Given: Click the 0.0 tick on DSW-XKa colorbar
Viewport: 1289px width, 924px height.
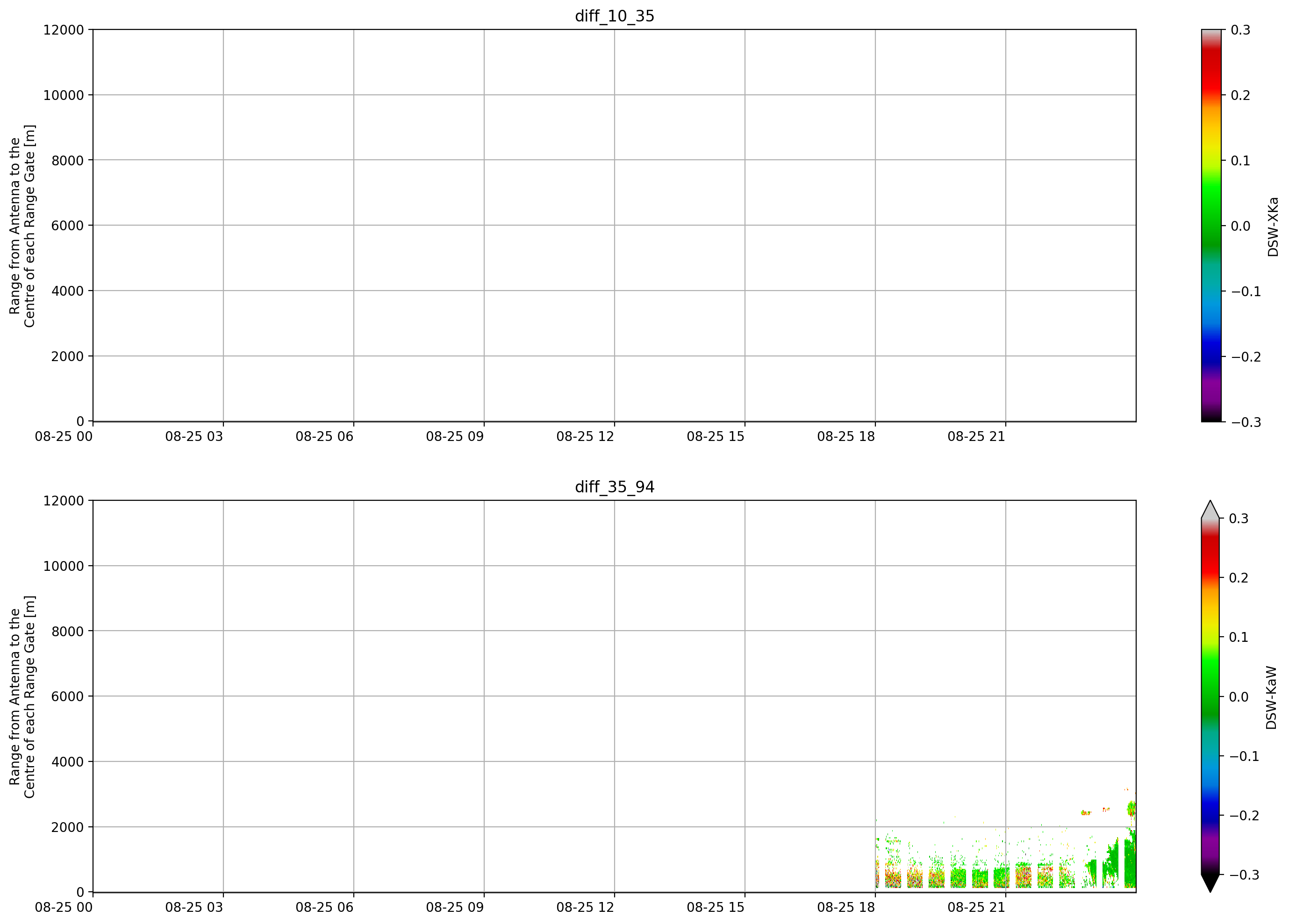Looking at the screenshot, I should [1241, 226].
